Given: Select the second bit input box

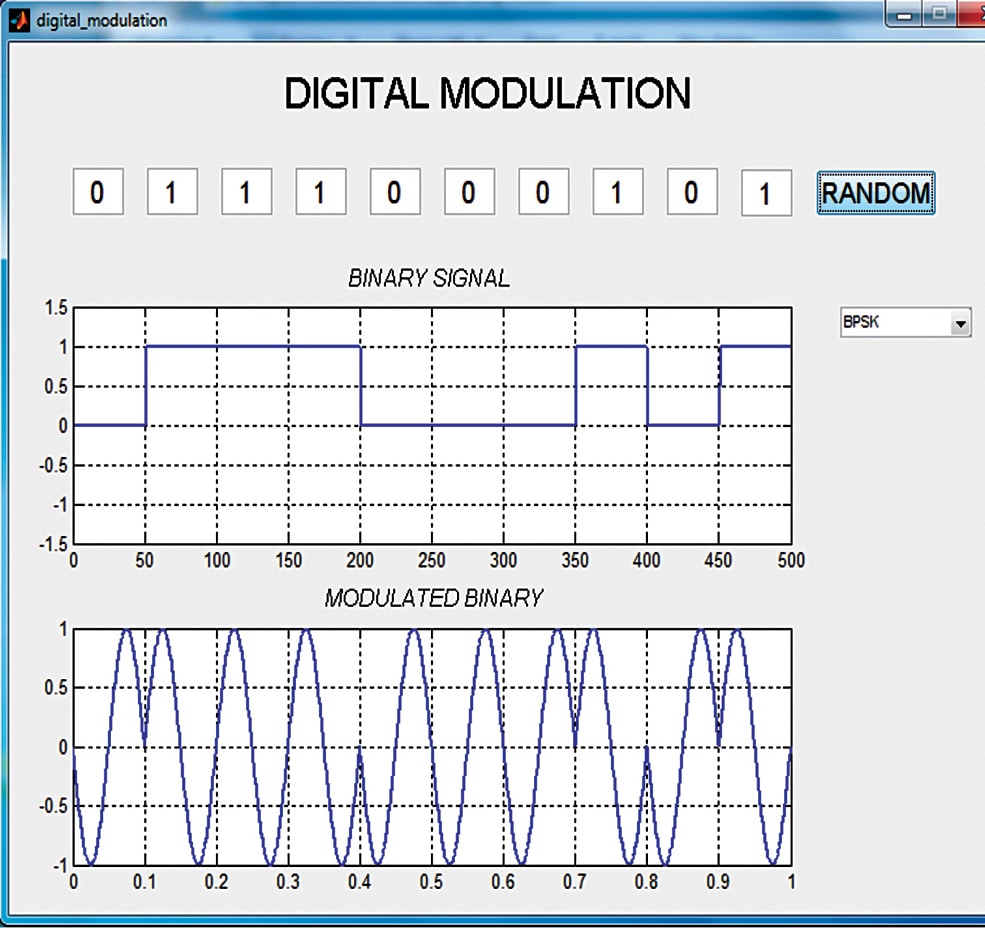Looking at the screenshot, I should point(172,191).
